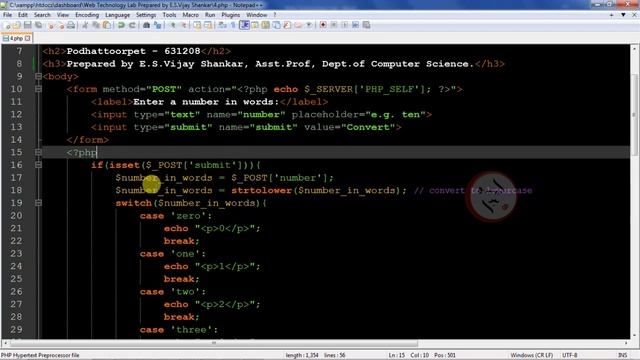Toggle synchronized vertical scrolling
Viewport: 640px width, 360px height.
[198, 25]
